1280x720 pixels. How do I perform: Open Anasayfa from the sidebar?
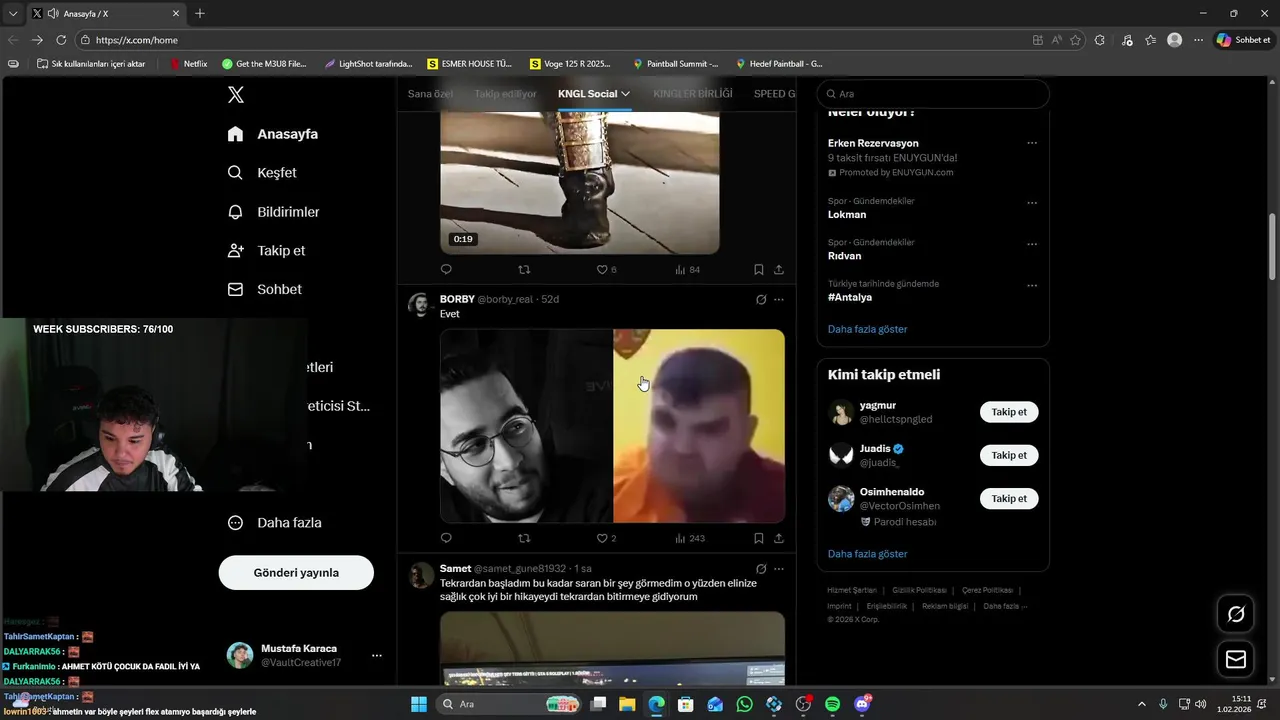(x=273, y=134)
